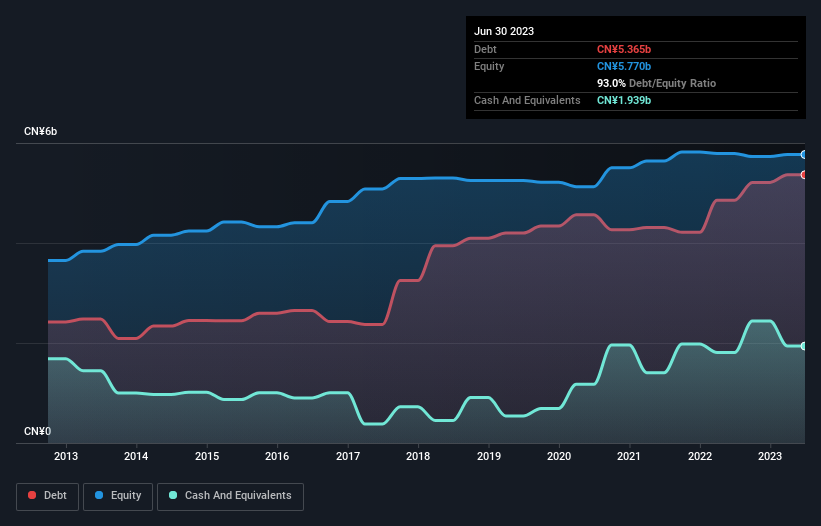Viewport: 821px width, 526px height.
Task: Click the 2022 x-axis label
Action: 700,456
